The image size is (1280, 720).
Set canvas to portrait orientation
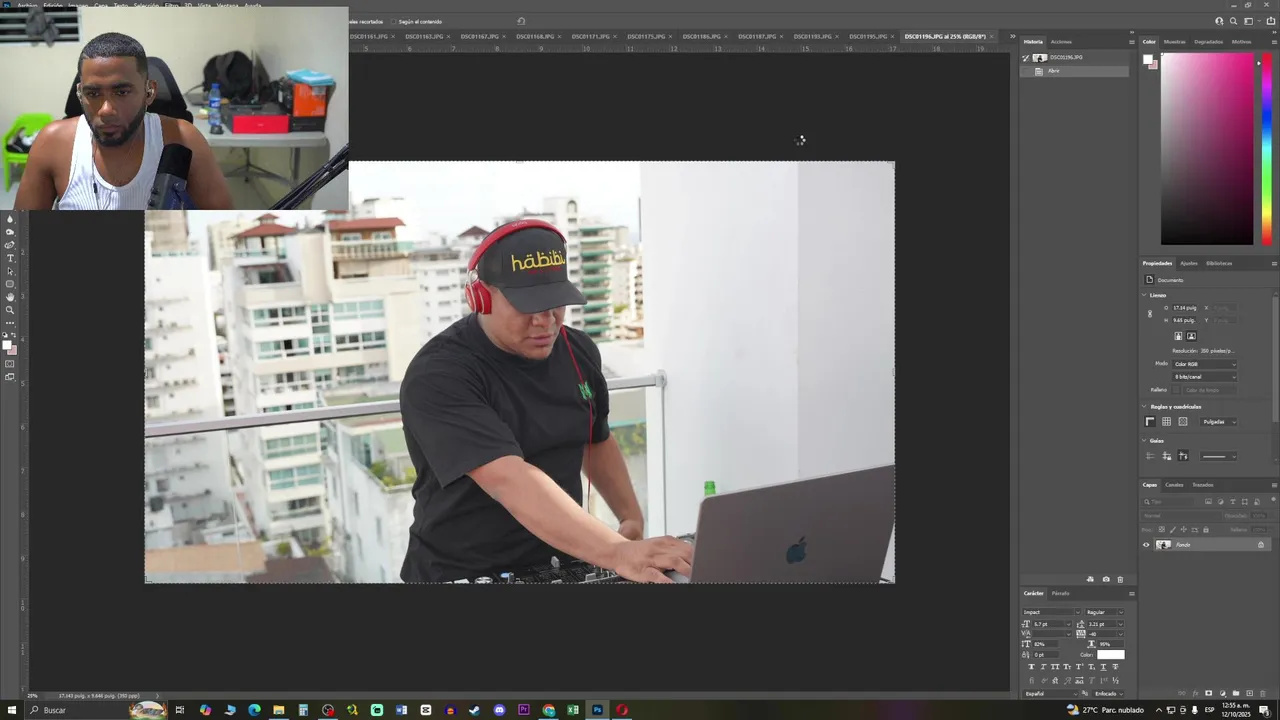point(1178,336)
